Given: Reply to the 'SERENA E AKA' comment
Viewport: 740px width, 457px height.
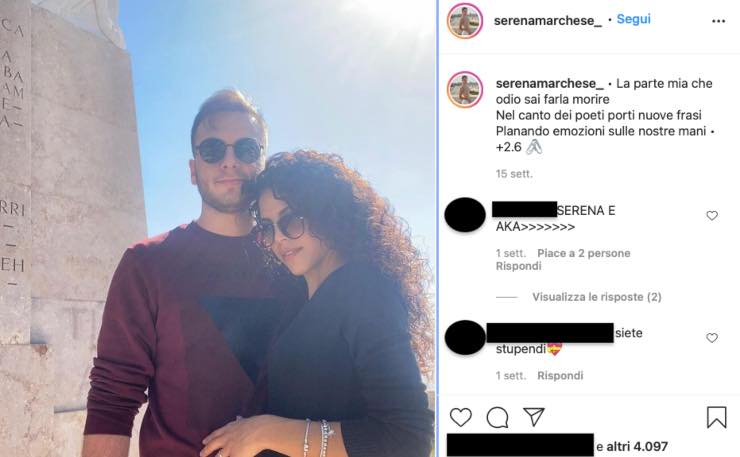Looking at the screenshot, I should 518,266.
